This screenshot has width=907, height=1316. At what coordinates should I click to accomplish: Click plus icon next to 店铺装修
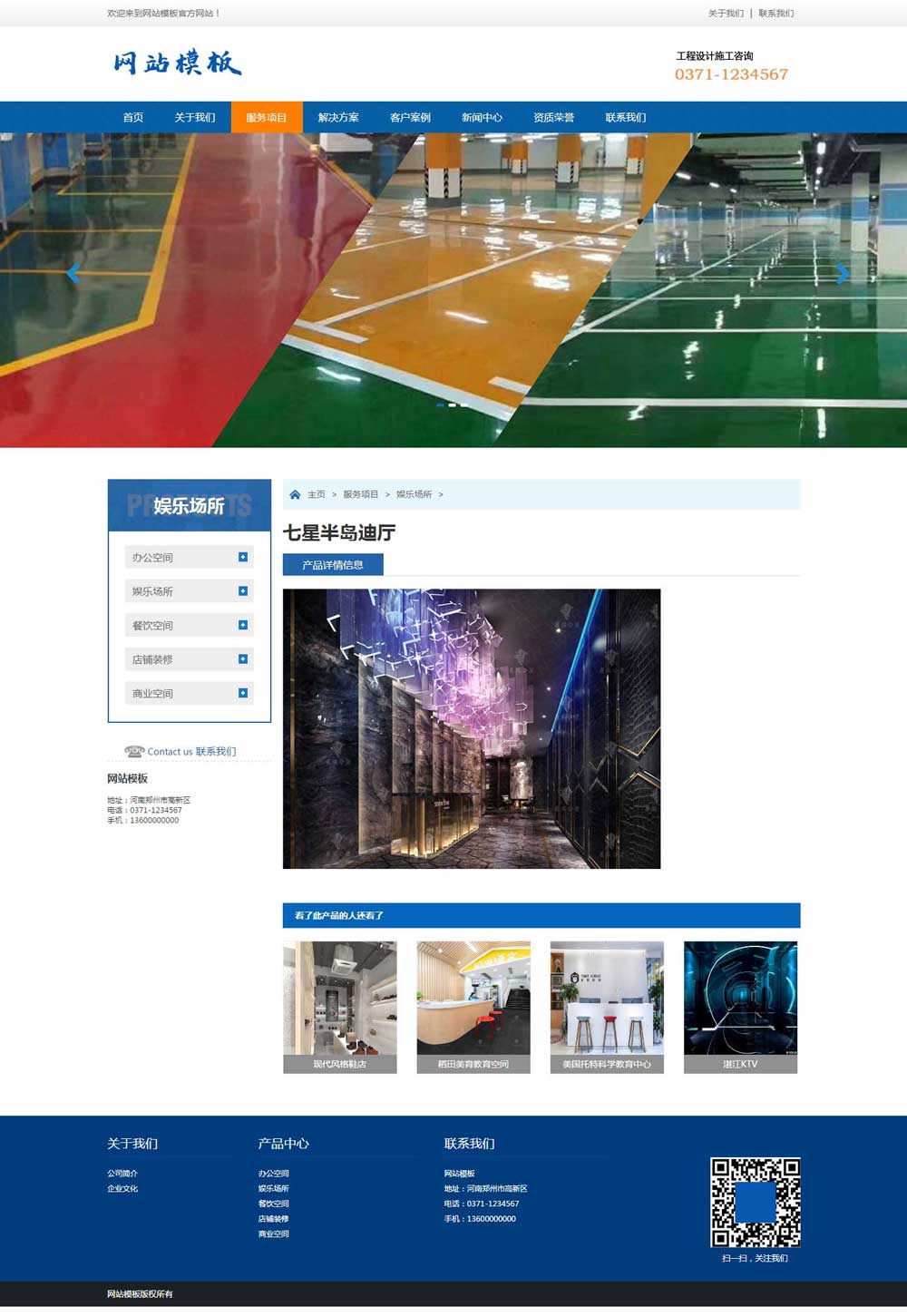[x=242, y=659]
